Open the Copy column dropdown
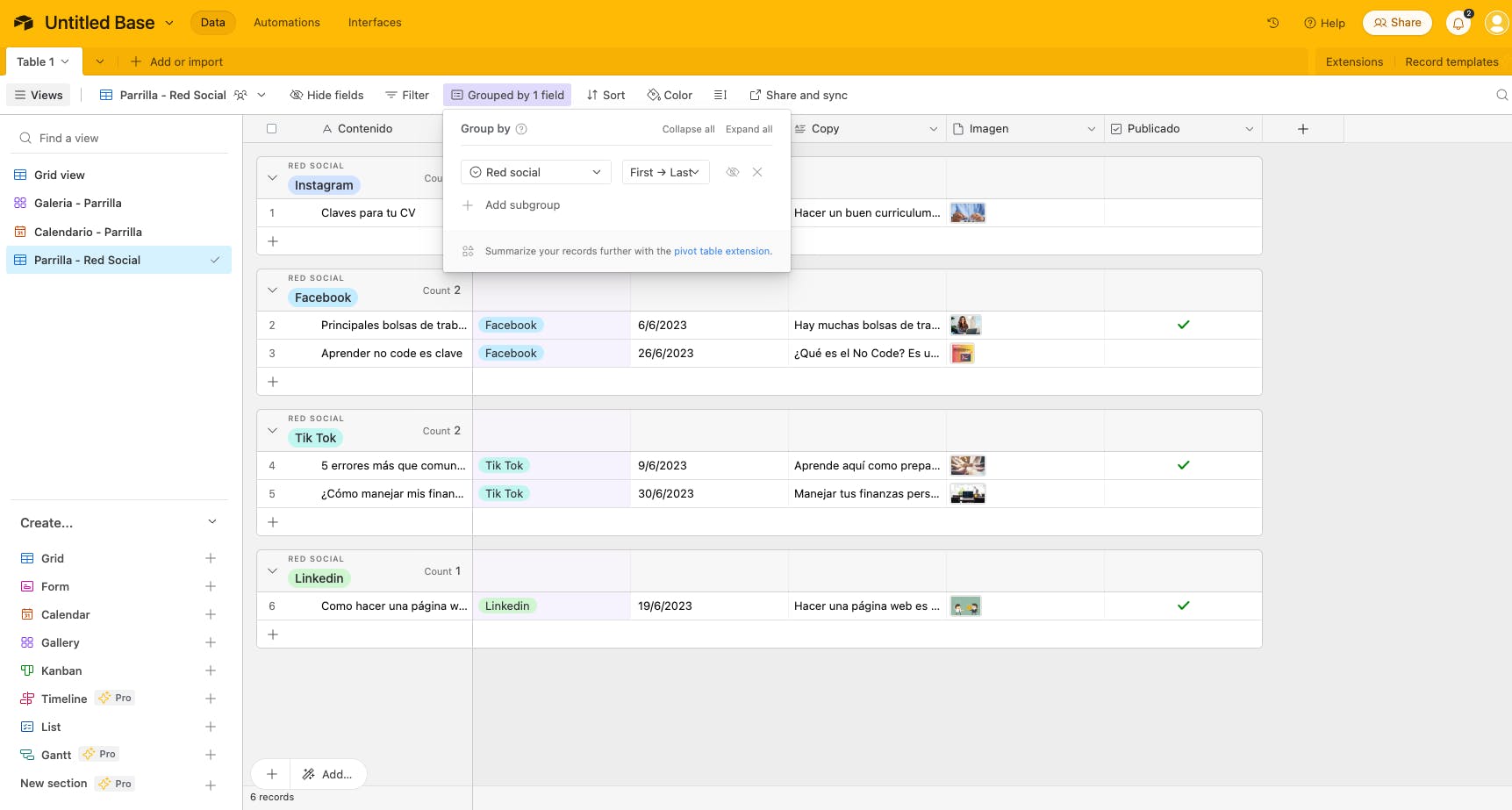Screen dimensions: 1512x810 click(934, 129)
